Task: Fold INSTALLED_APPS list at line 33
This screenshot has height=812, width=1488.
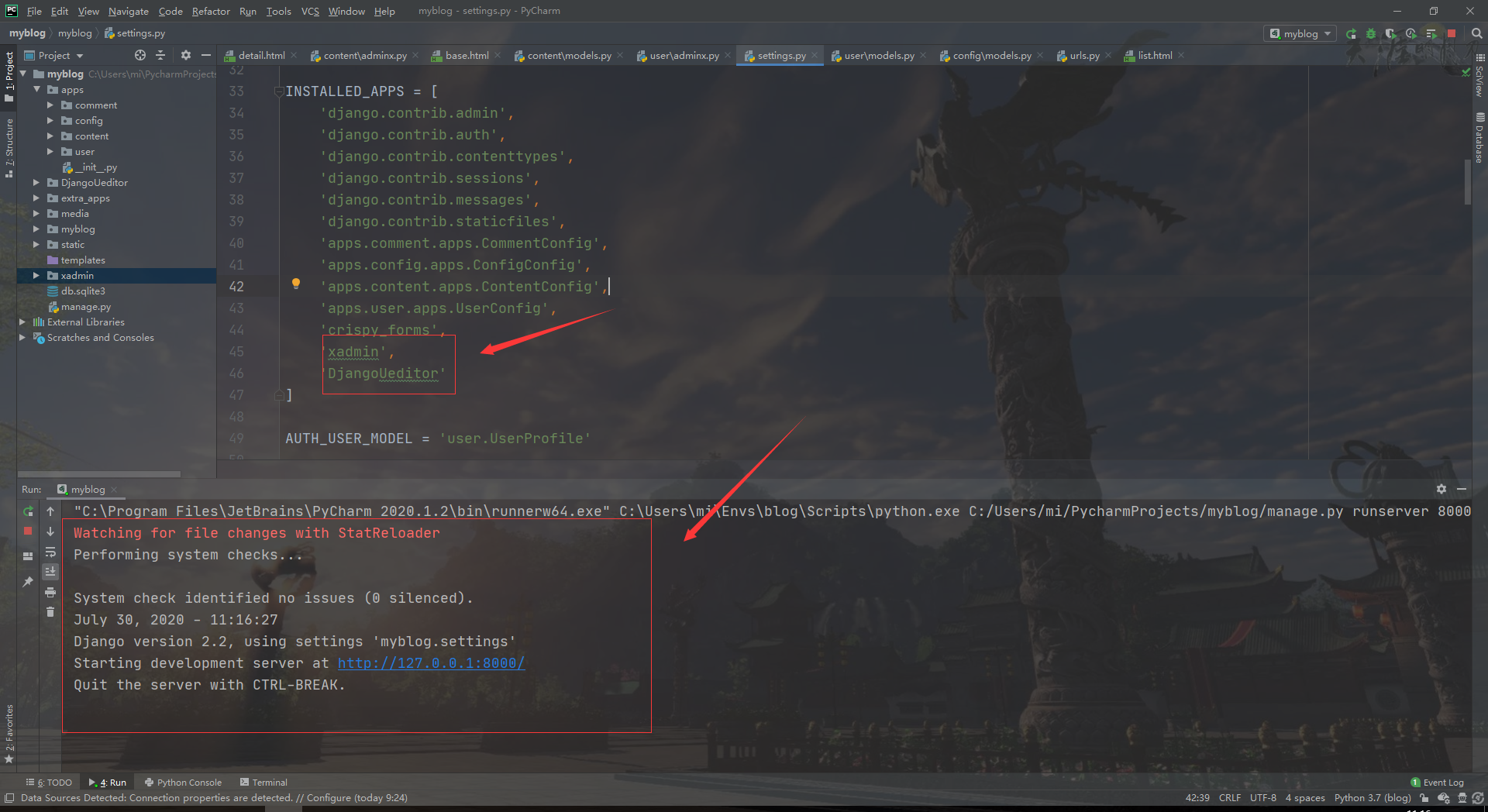Action: click(x=278, y=91)
